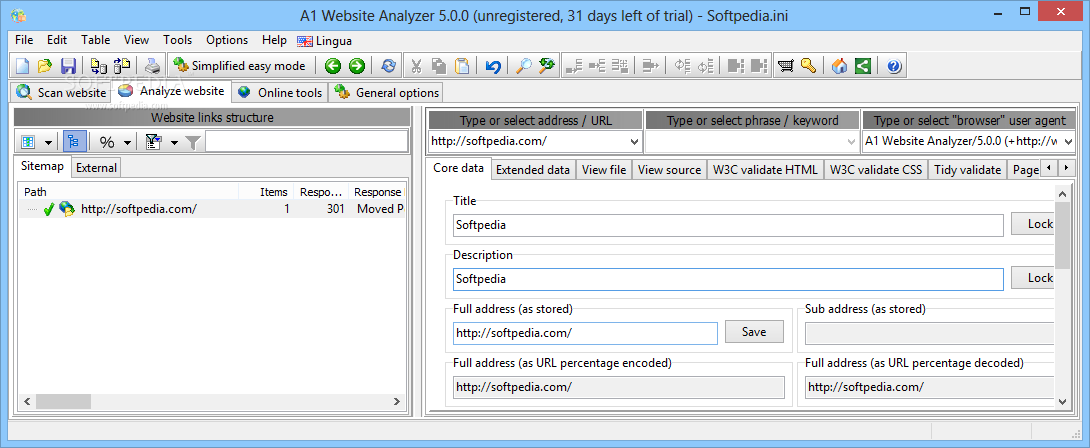Viewport: 1090px width, 448px height.
Task: Toggle tree view in links structure toolbar
Action: pos(75,142)
